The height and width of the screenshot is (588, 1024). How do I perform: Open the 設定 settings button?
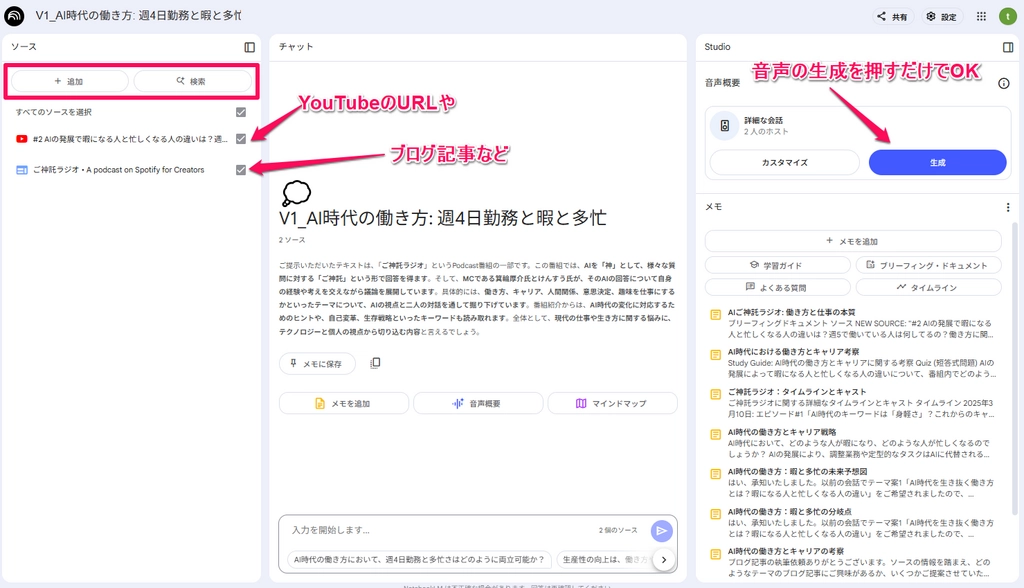coord(941,16)
